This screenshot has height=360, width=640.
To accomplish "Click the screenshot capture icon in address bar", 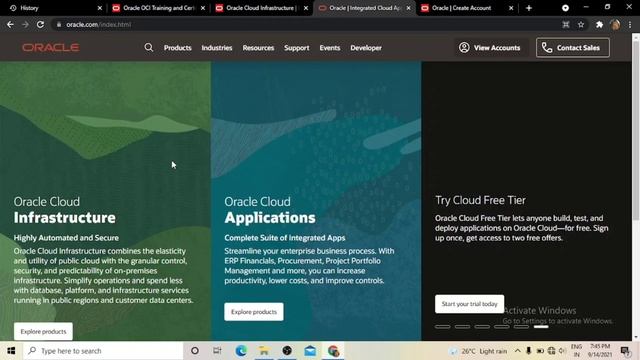I will click(x=566, y=24).
